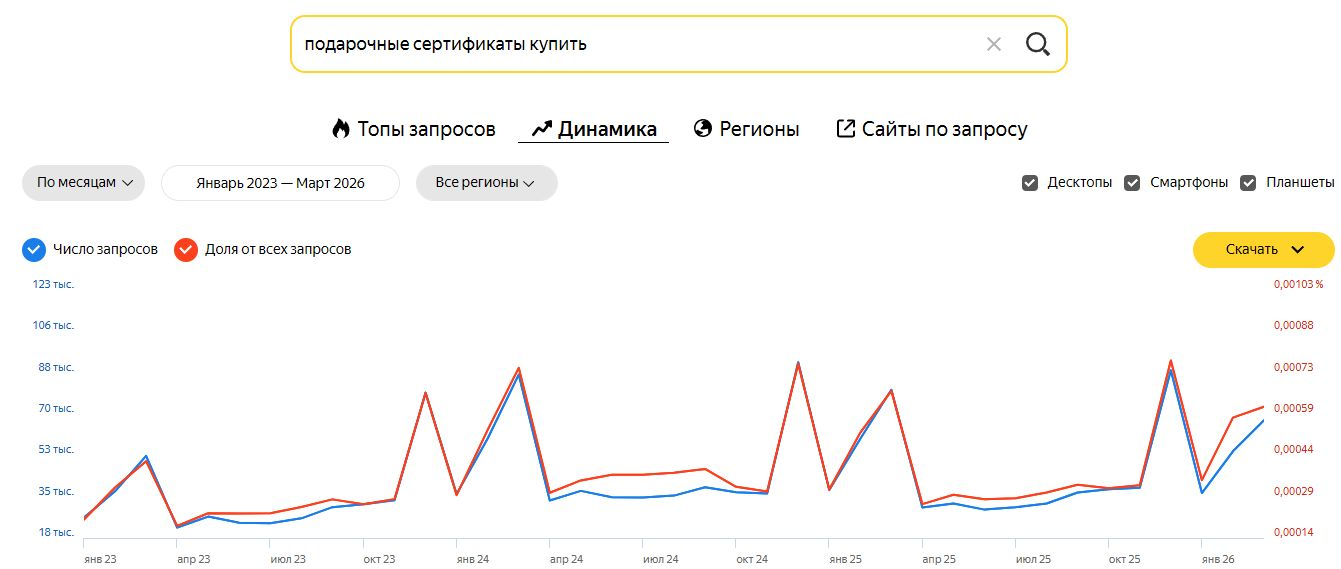Click the апр 25 axis label
Viewport: 1341px width, 569px height.
pyautogui.click(x=938, y=559)
